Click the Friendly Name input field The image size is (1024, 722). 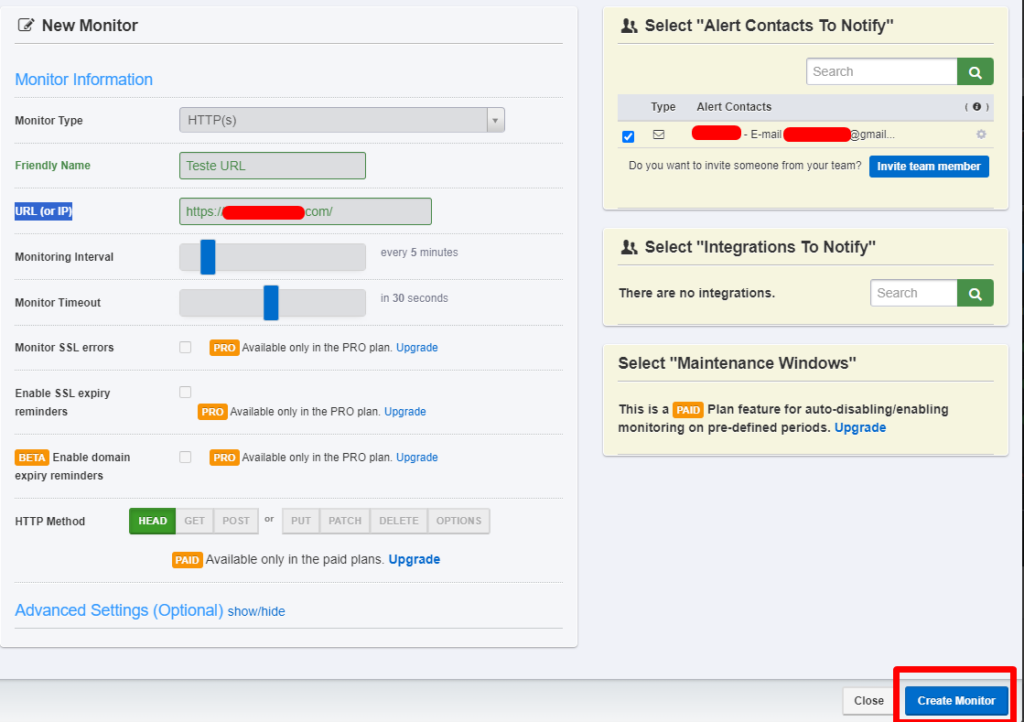(272, 166)
